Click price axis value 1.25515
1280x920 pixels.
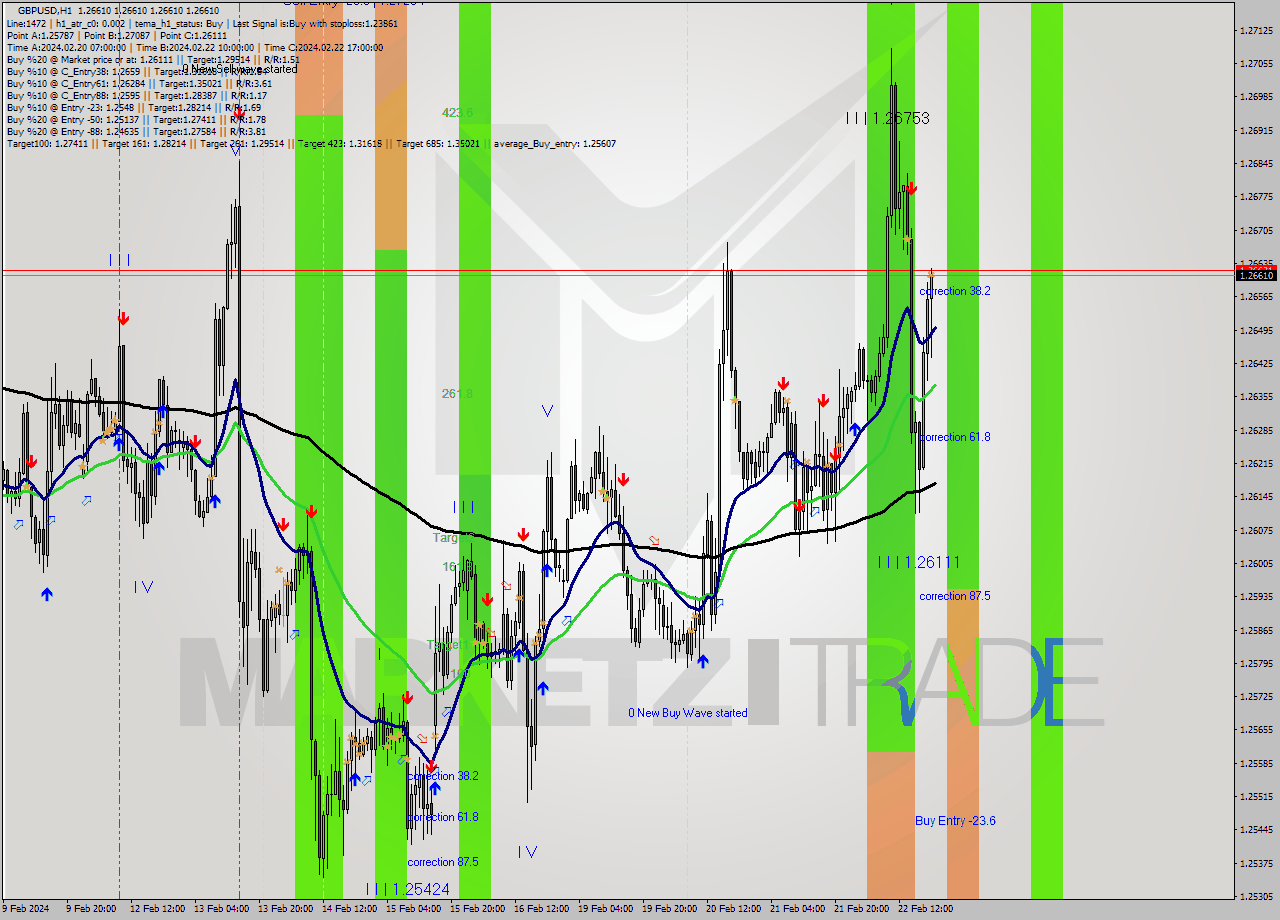pos(1255,796)
